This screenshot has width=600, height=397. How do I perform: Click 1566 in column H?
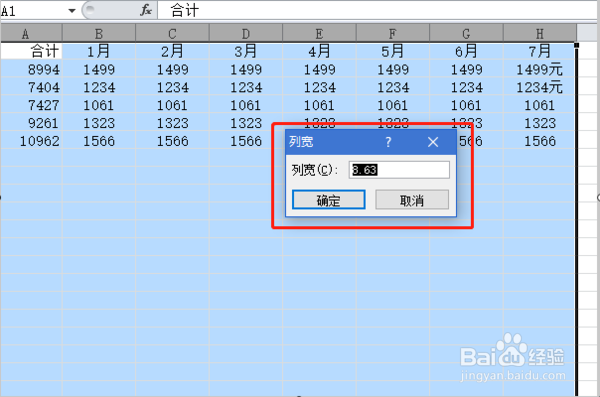pos(540,141)
